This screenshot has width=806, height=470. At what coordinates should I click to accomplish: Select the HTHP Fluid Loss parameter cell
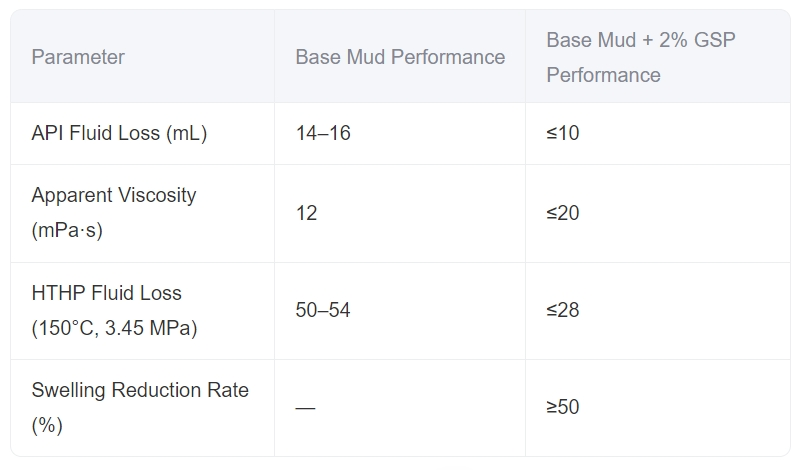pos(114,310)
